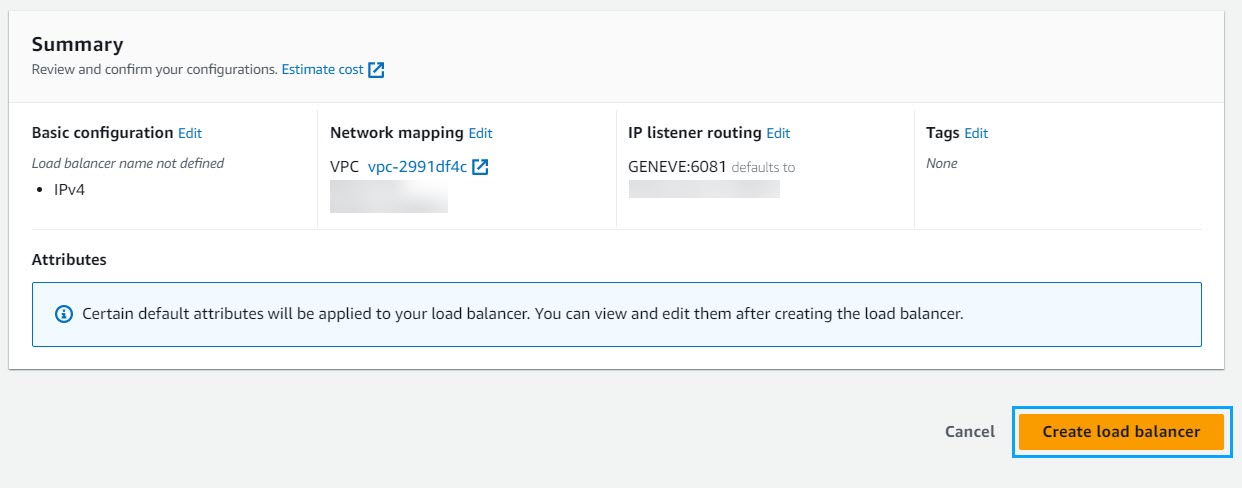
Task: Click the Attributes heading
Action: tap(69, 260)
